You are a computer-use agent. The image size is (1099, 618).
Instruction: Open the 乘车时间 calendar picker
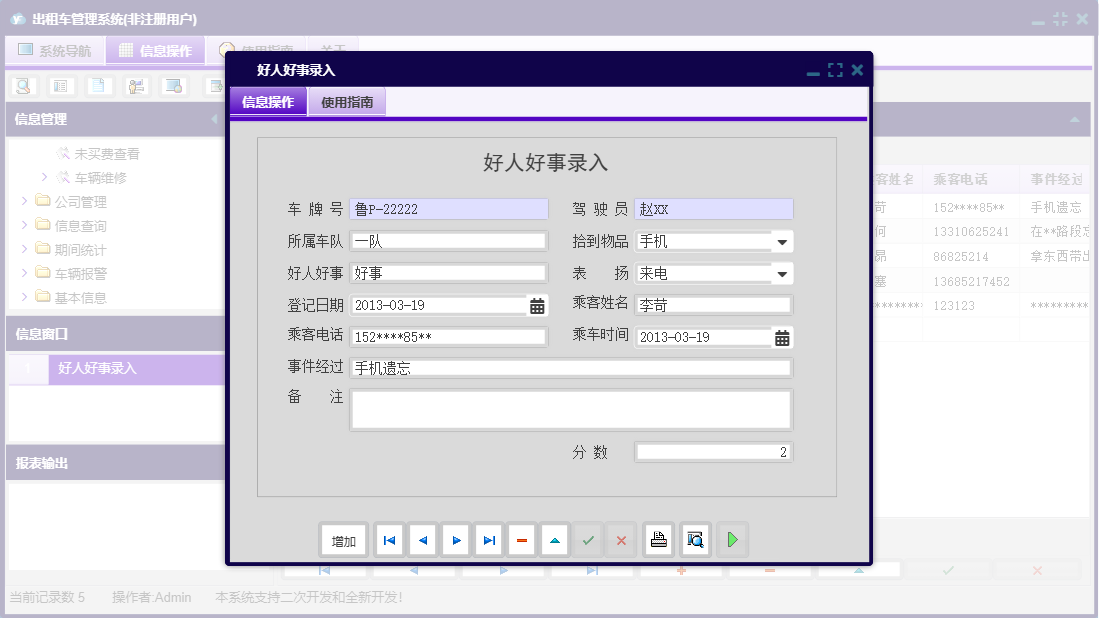780,337
